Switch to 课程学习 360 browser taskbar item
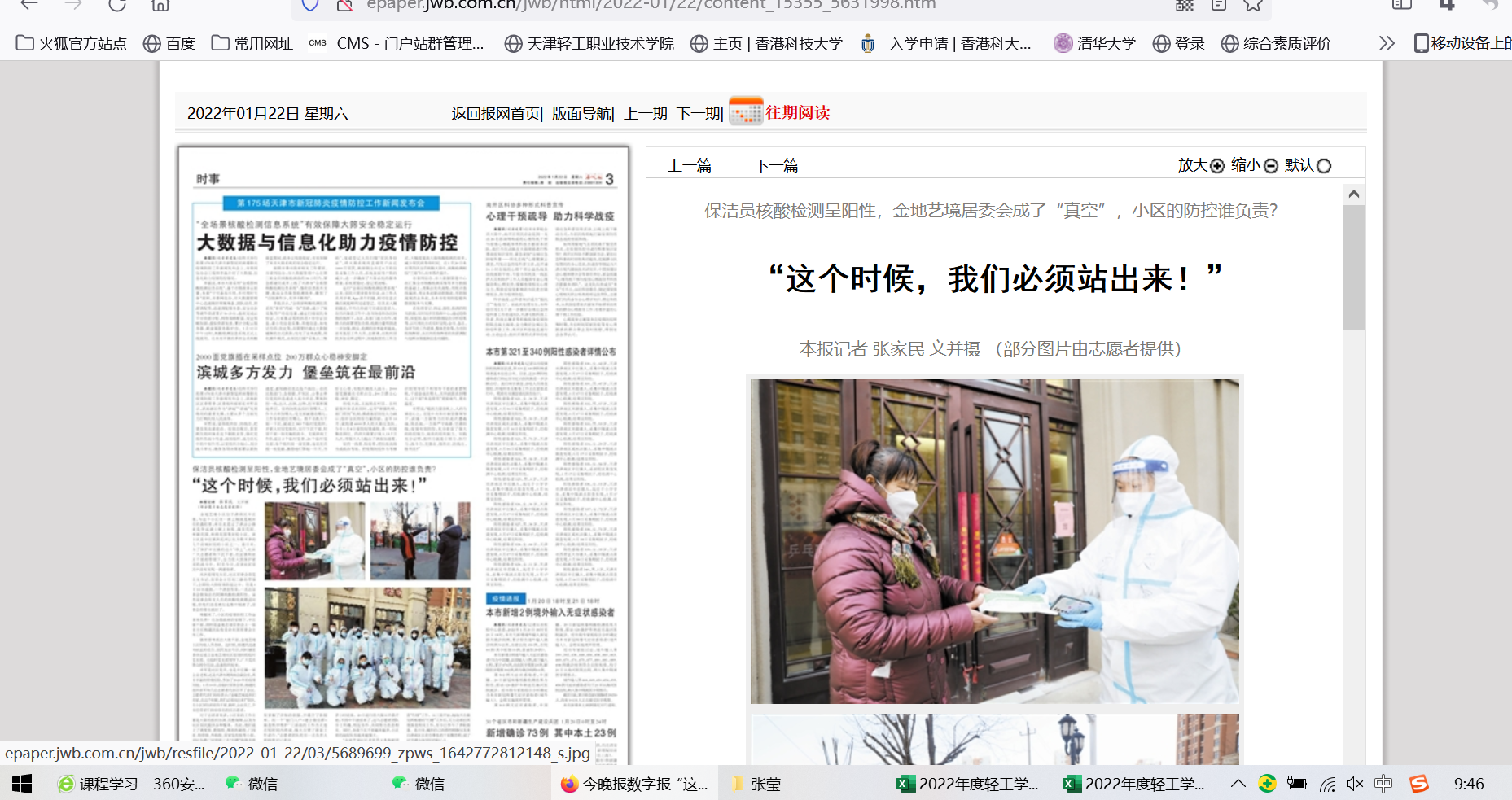 [132, 784]
